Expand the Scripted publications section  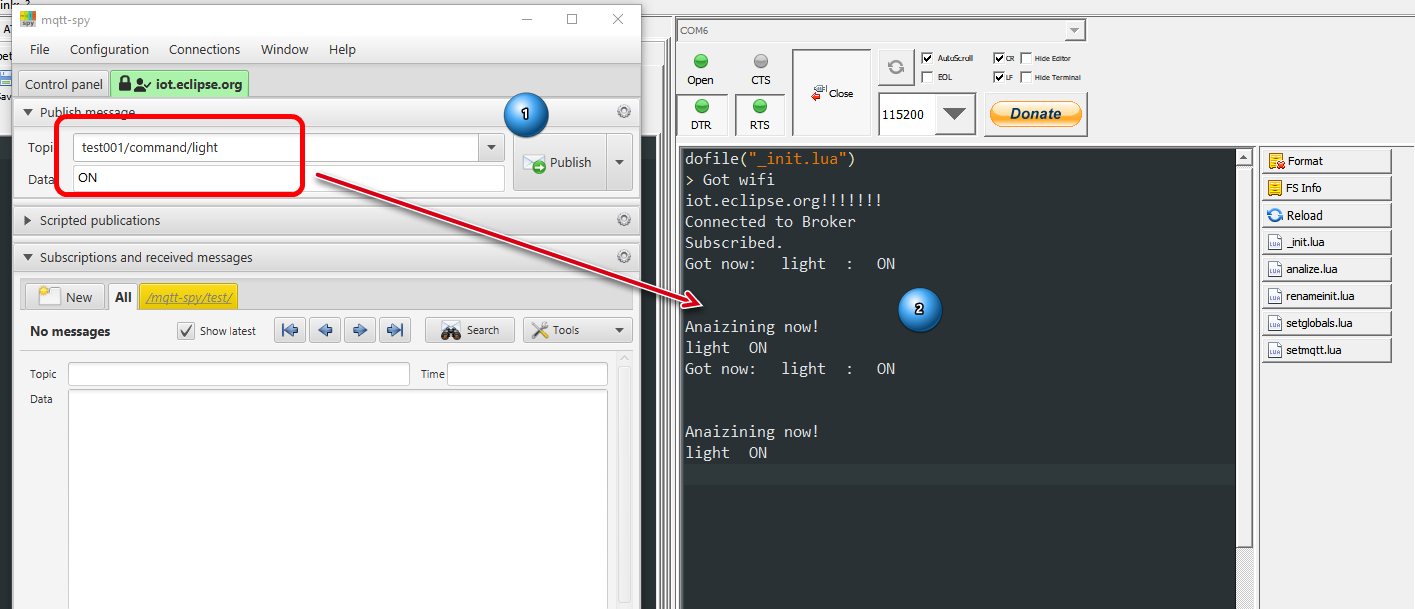tap(28, 220)
